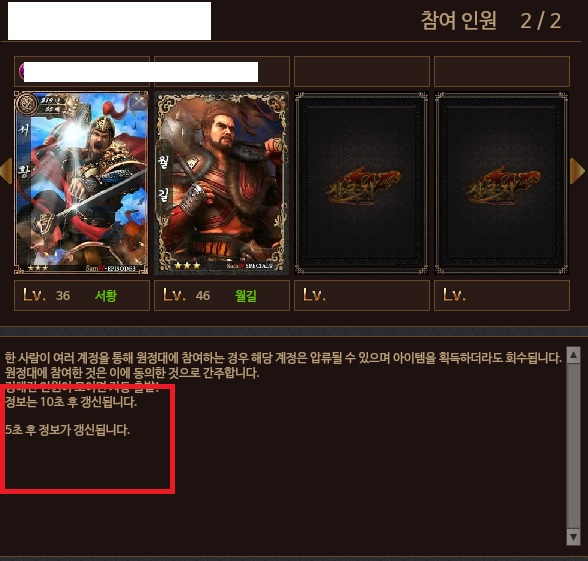Choose the third empty card slot
Image resolution: width=588 pixels, height=561 pixels.
[x=362, y=183]
